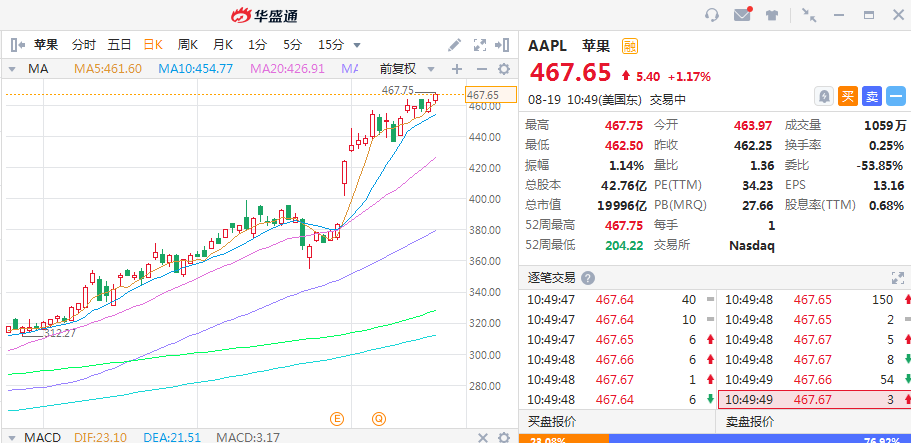Close the MACD indicator panel
Viewport: 911px width, 443px height.
483,437
